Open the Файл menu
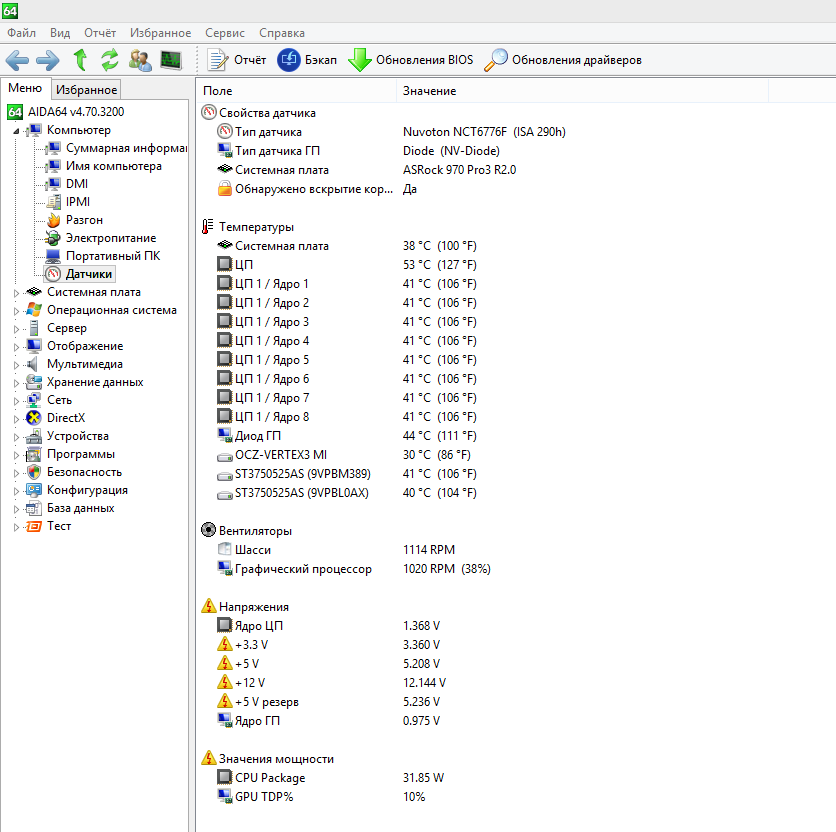Viewport: 836px width, 832px height. [x=21, y=33]
